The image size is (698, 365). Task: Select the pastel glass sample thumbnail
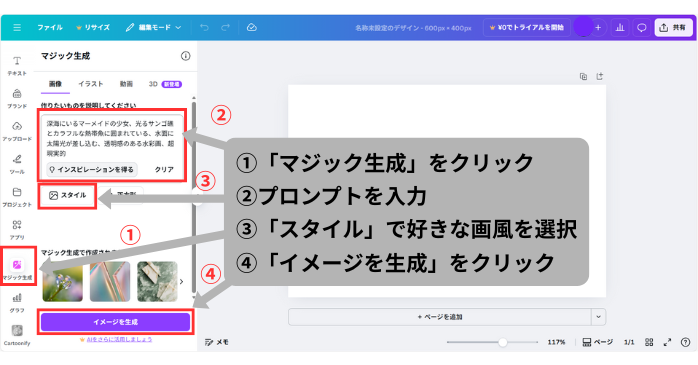click(110, 281)
